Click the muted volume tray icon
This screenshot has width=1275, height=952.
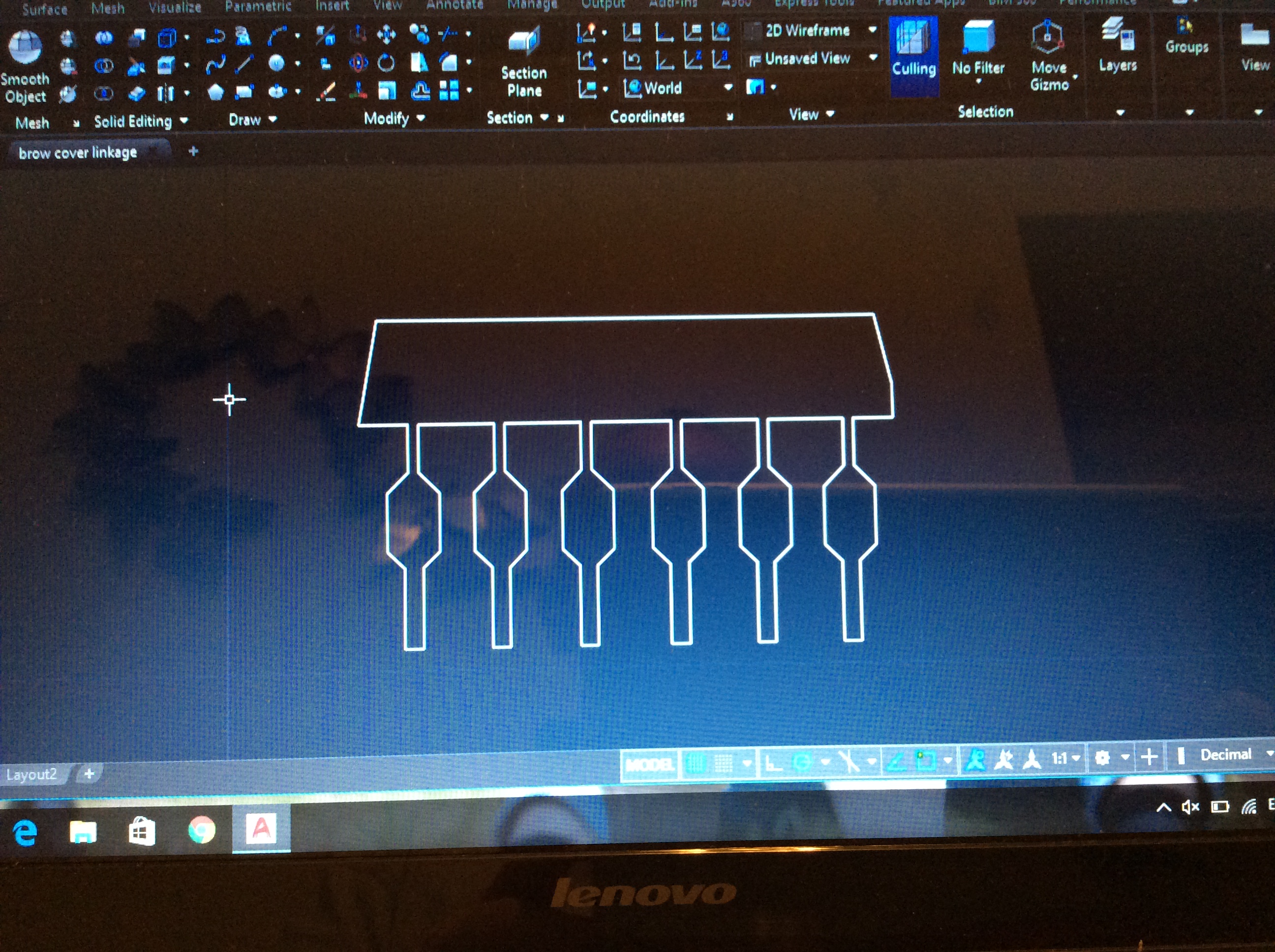[1190, 807]
